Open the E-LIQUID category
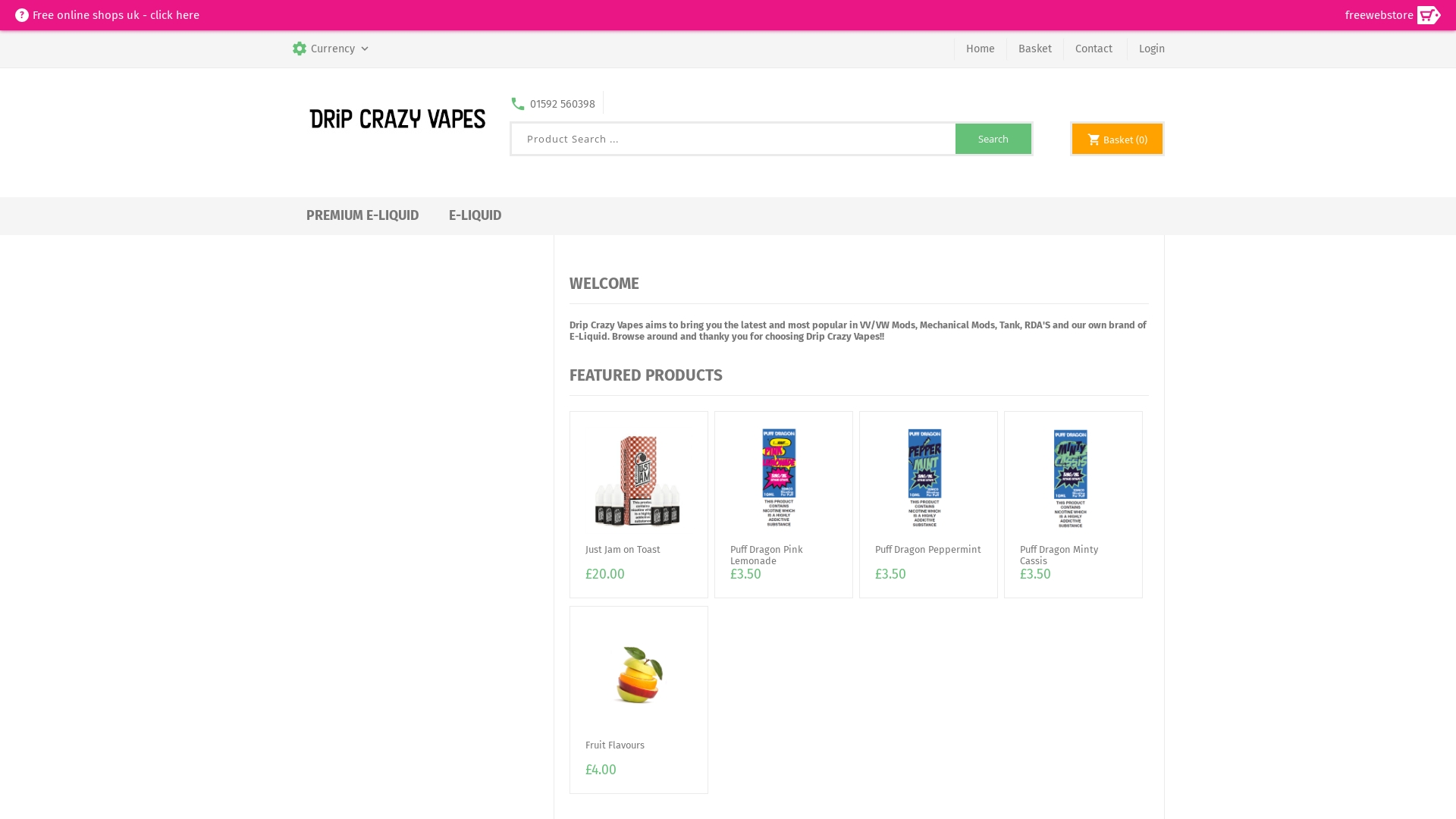Screen dimensions: 1456x819 pyautogui.click(x=475, y=215)
